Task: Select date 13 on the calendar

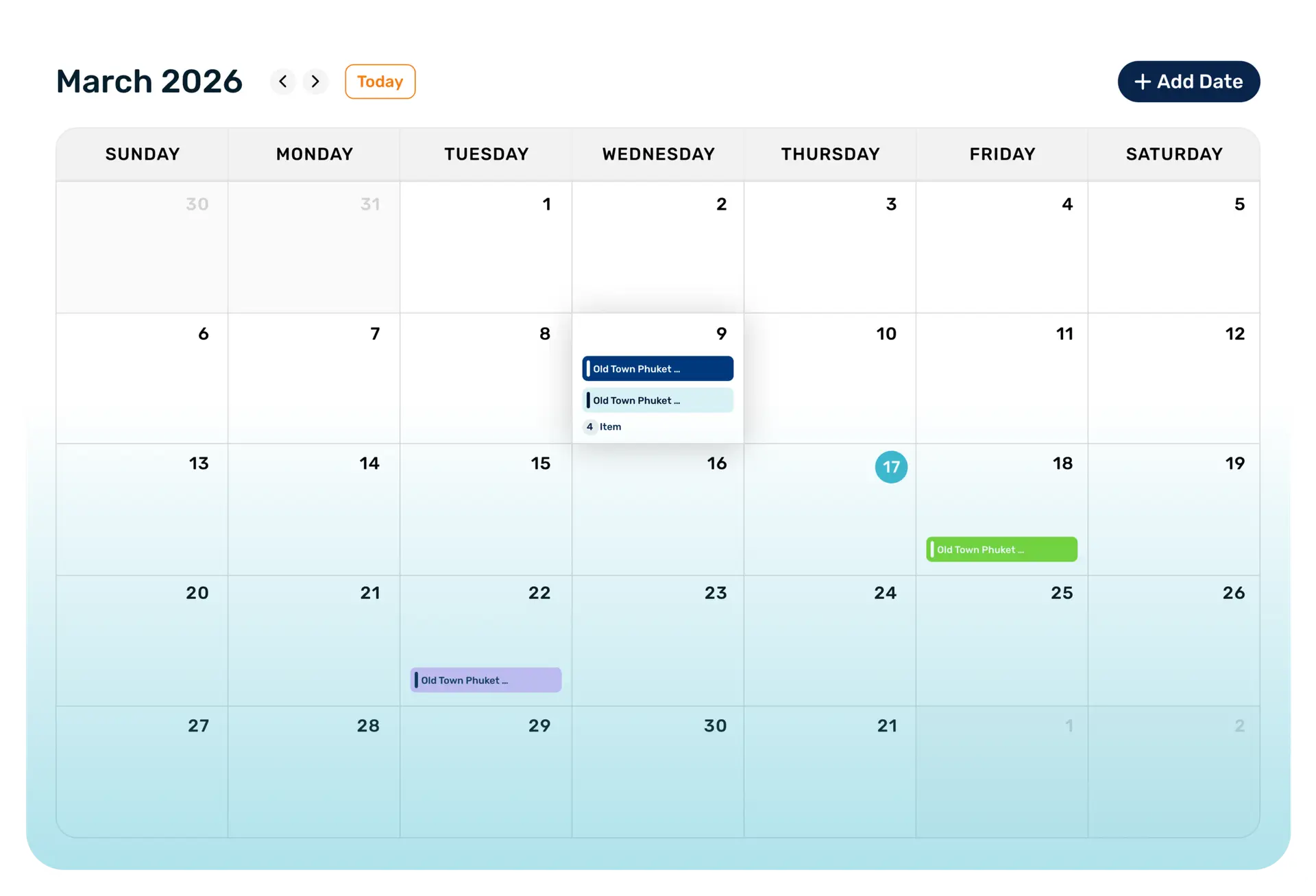Action: [199, 463]
